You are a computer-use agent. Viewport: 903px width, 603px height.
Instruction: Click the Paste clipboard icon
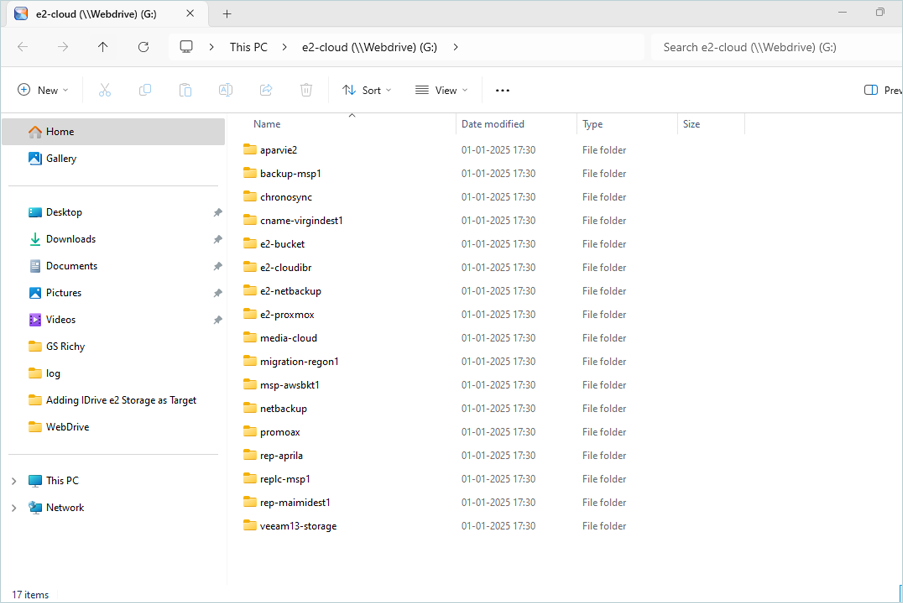[x=185, y=90]
